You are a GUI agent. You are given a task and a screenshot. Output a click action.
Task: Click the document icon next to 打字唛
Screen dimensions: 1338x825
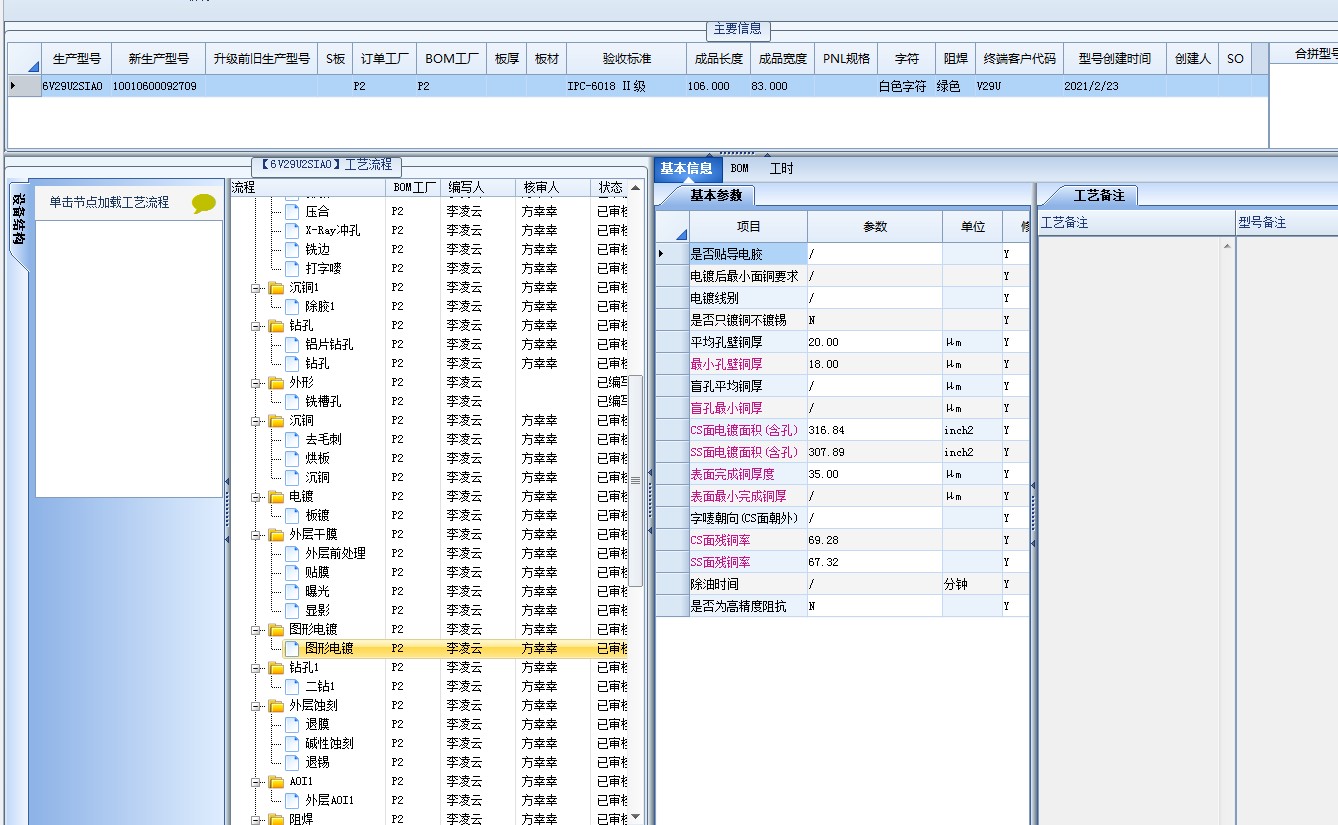click(x=292, y=269)
